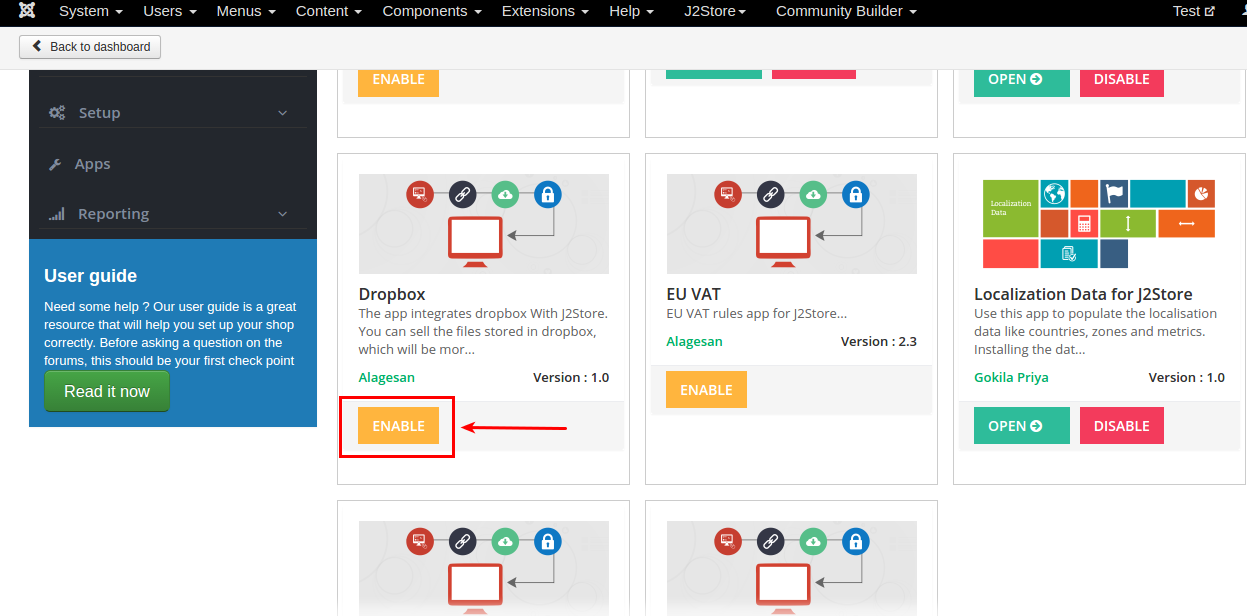
Task: Click the red monitor circle icon in EU VAT thumbnail
Action: [x=727, y=194]
